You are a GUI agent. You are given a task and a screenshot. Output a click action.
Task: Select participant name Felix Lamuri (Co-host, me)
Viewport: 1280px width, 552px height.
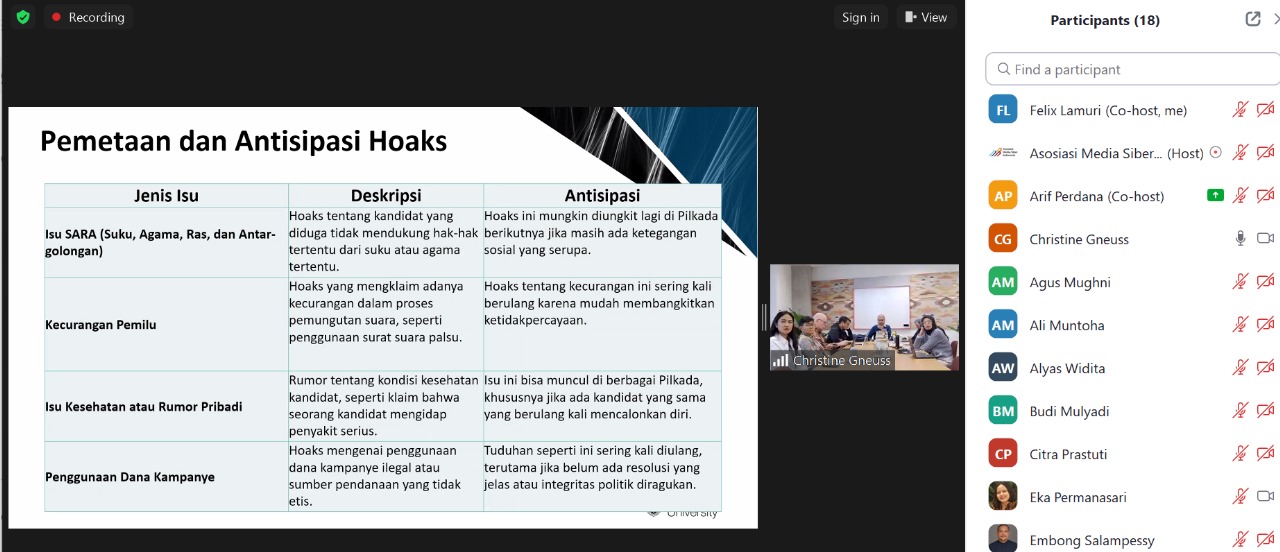point(1108,110)
